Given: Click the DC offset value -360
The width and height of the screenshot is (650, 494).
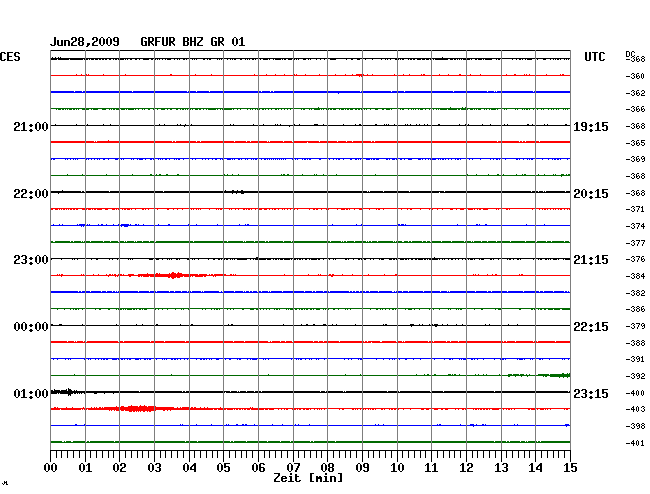Looking at the screenshot, I should [635, 76].
